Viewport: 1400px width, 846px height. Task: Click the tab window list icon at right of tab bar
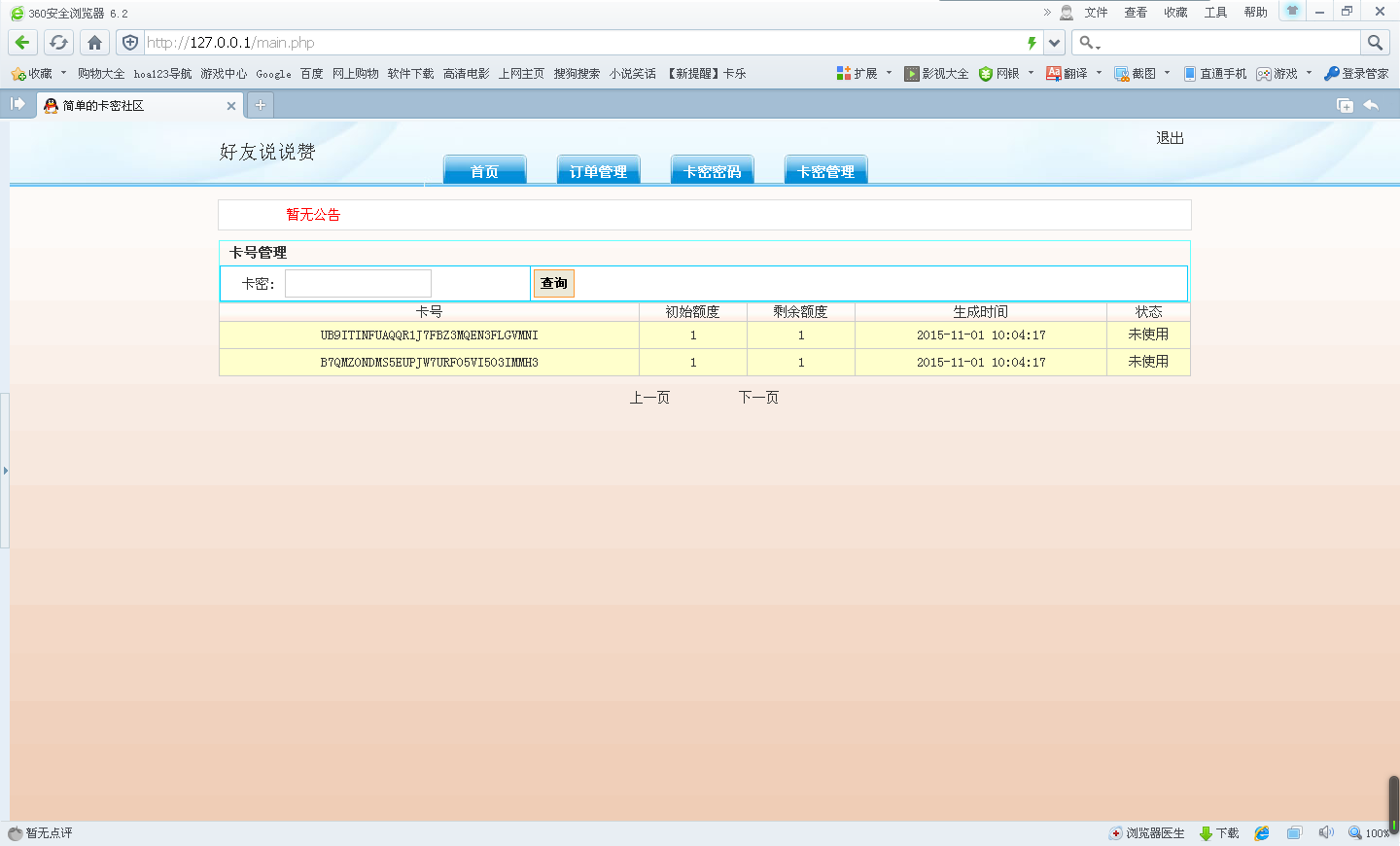pos(1346,105)
